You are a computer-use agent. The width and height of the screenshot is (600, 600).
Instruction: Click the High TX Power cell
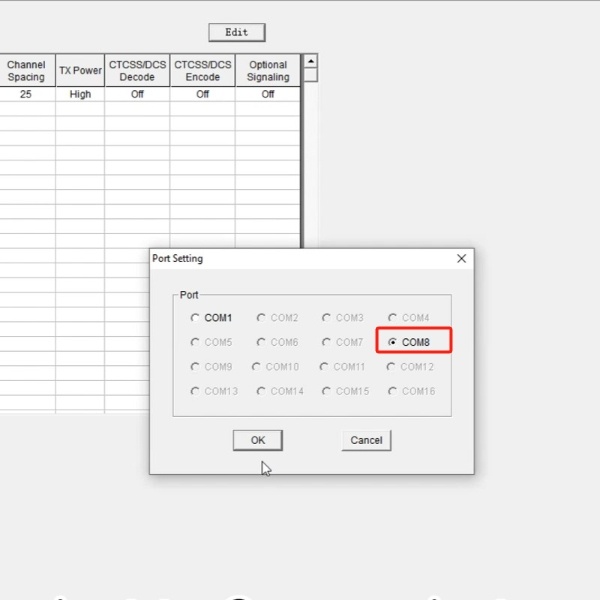click(80, 94)
